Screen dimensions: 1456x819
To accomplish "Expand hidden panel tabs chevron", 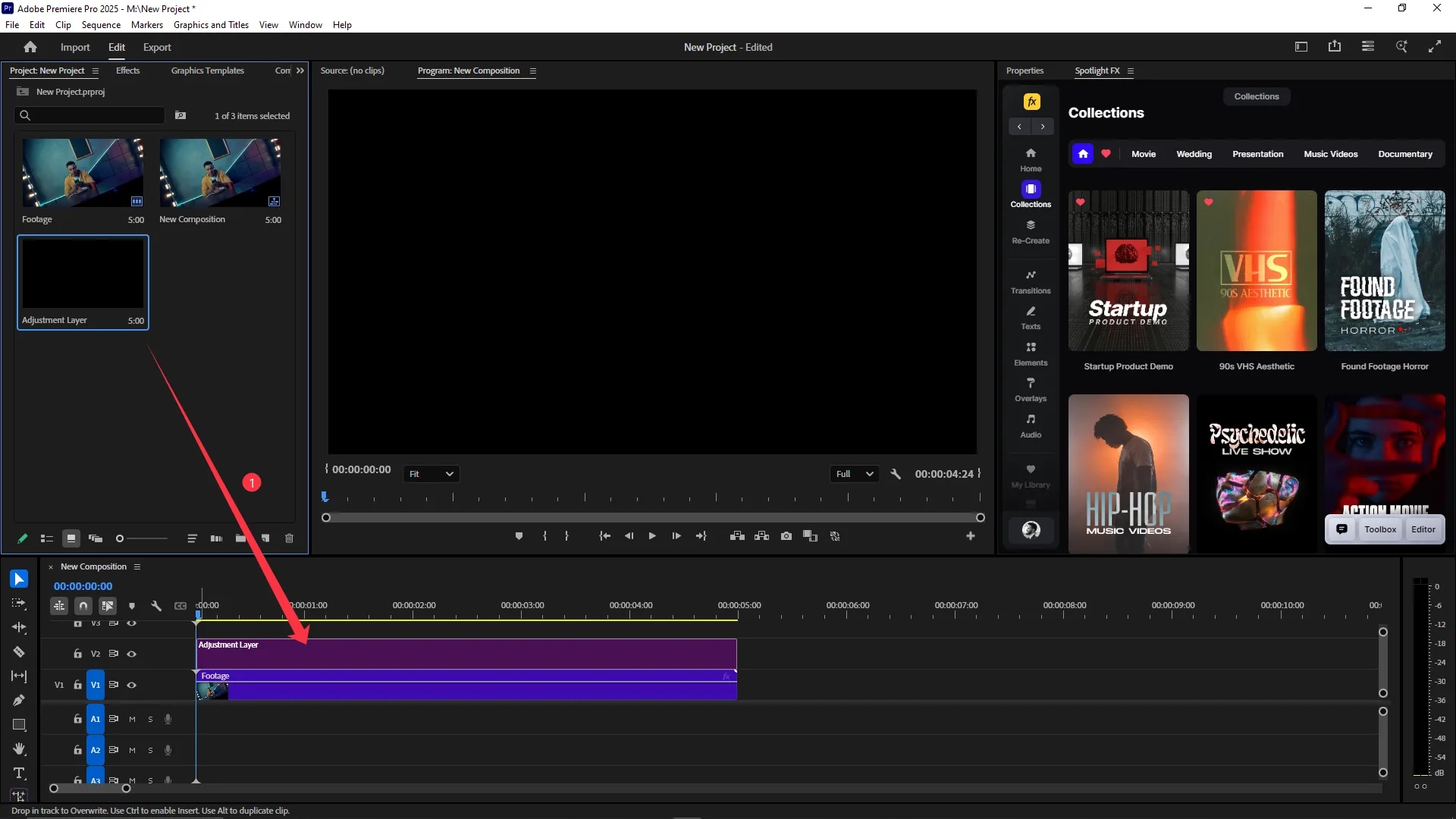I will [300, 71].
